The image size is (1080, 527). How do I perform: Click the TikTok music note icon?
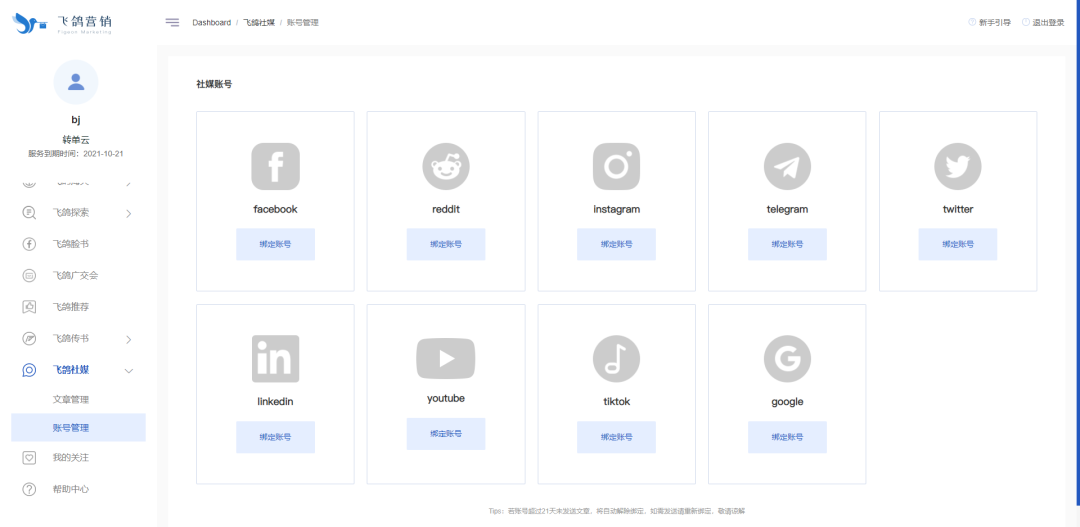[x=616, y=359]
